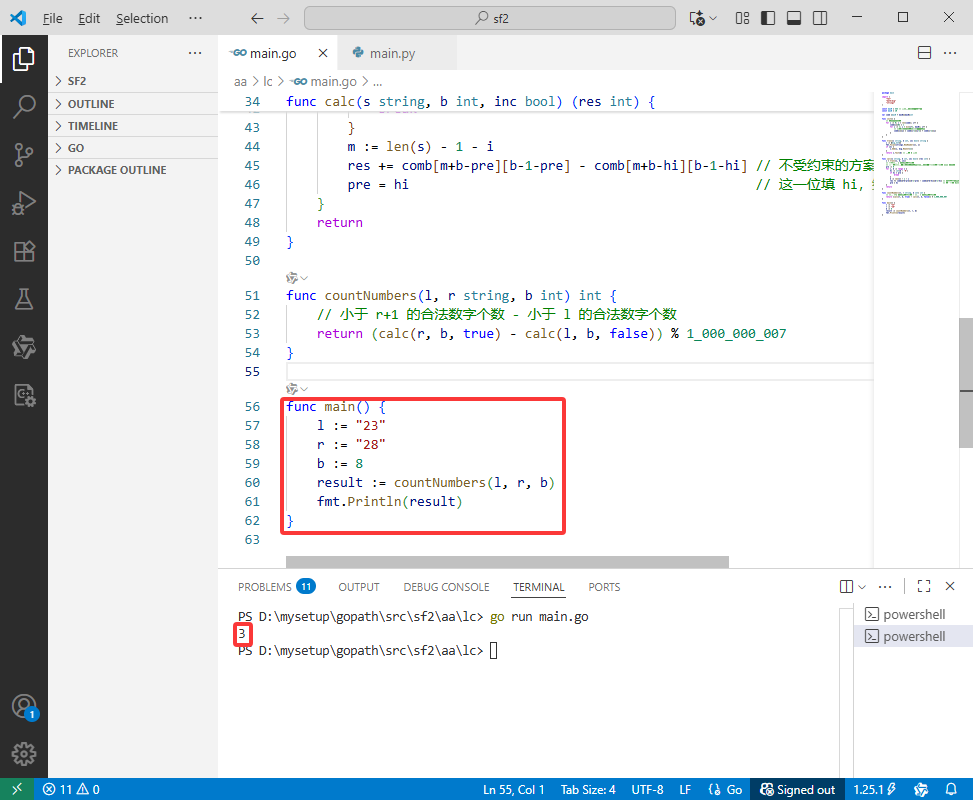Go back with the navigation arrow
This screenshot has width=973, height=800.
pyautogui.click(x=257, y=18)
